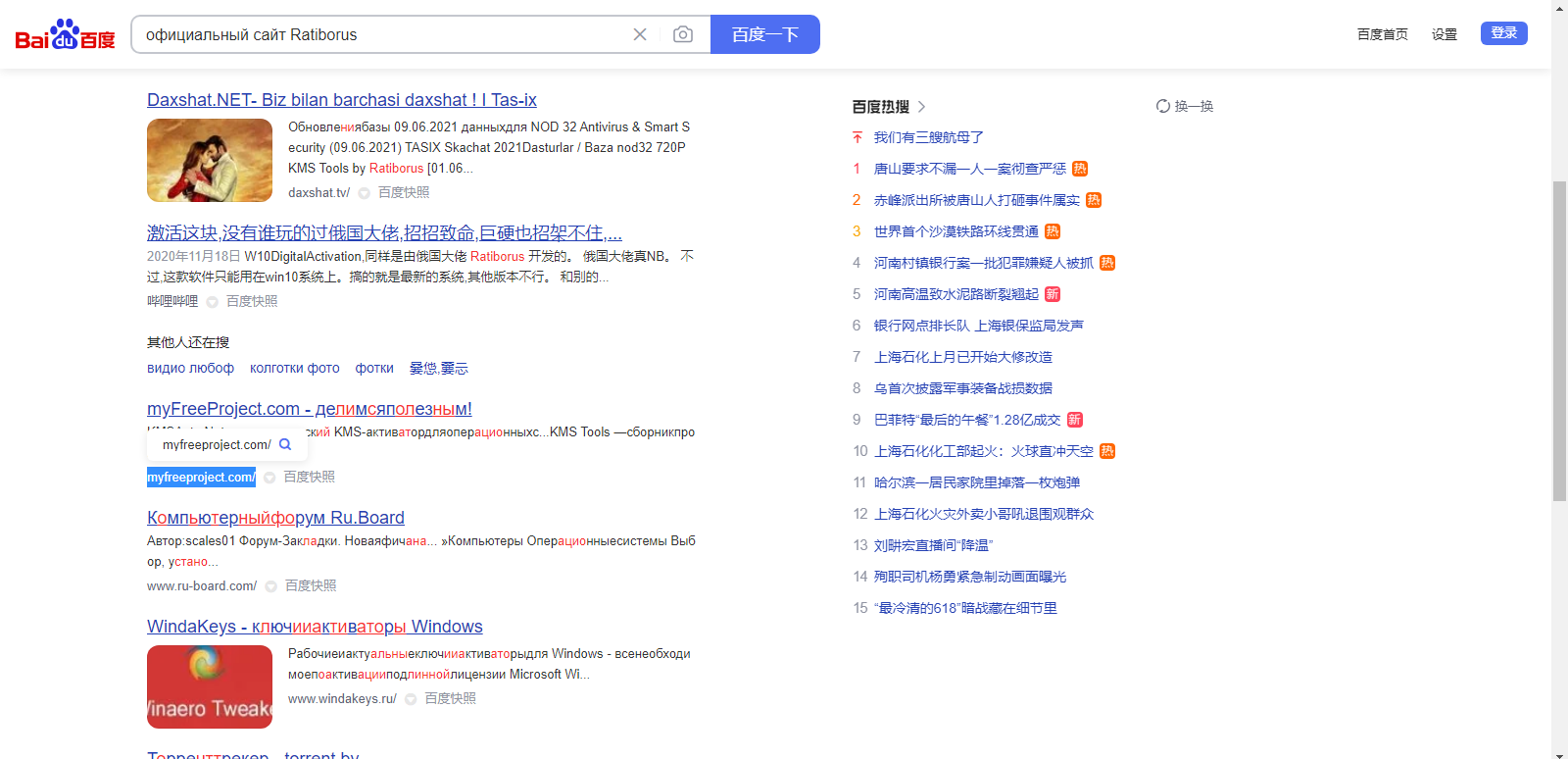
Task: Click the Daxshat result thumbnail
Action: click(x=210, y=160)
